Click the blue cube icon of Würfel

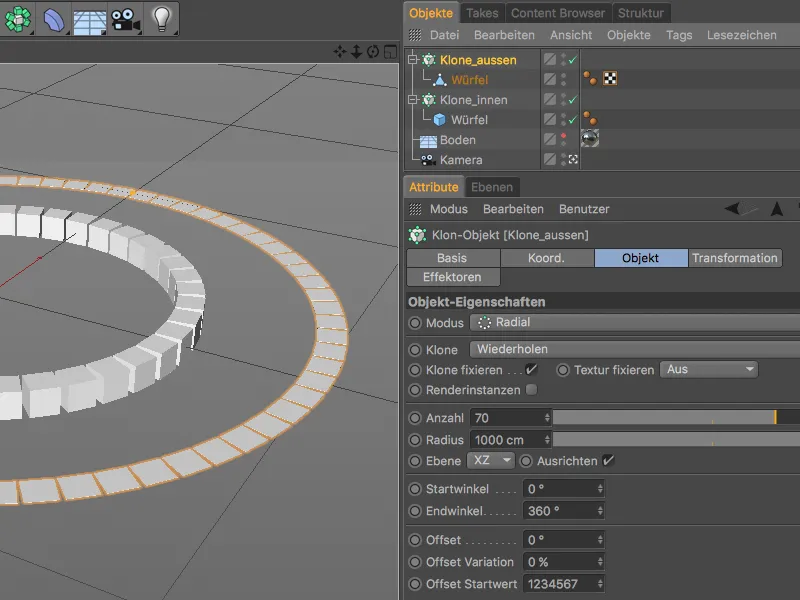[x=439, y=119]
